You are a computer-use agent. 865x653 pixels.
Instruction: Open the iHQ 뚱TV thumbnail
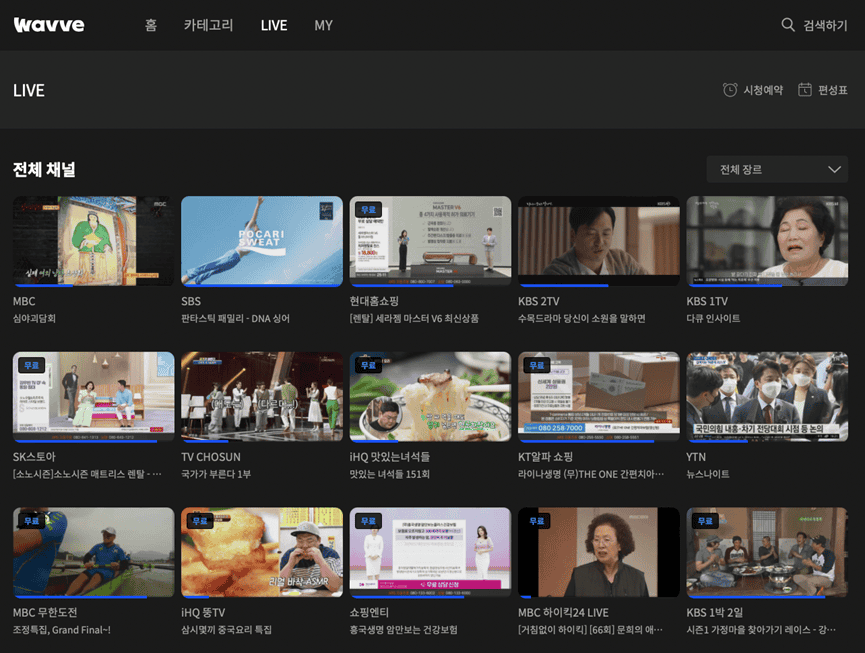click(261, 553)
